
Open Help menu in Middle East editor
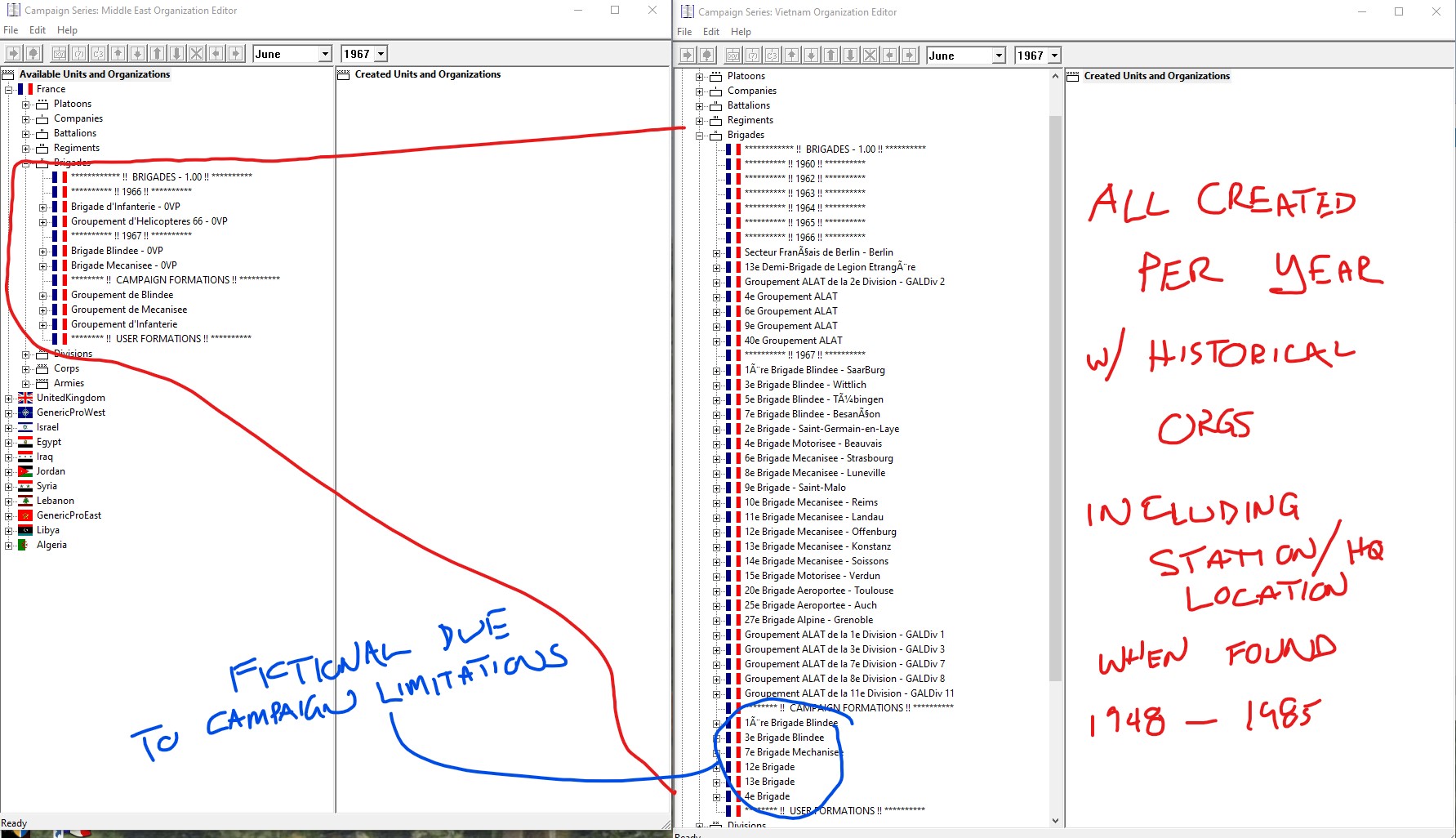point(67,30)
